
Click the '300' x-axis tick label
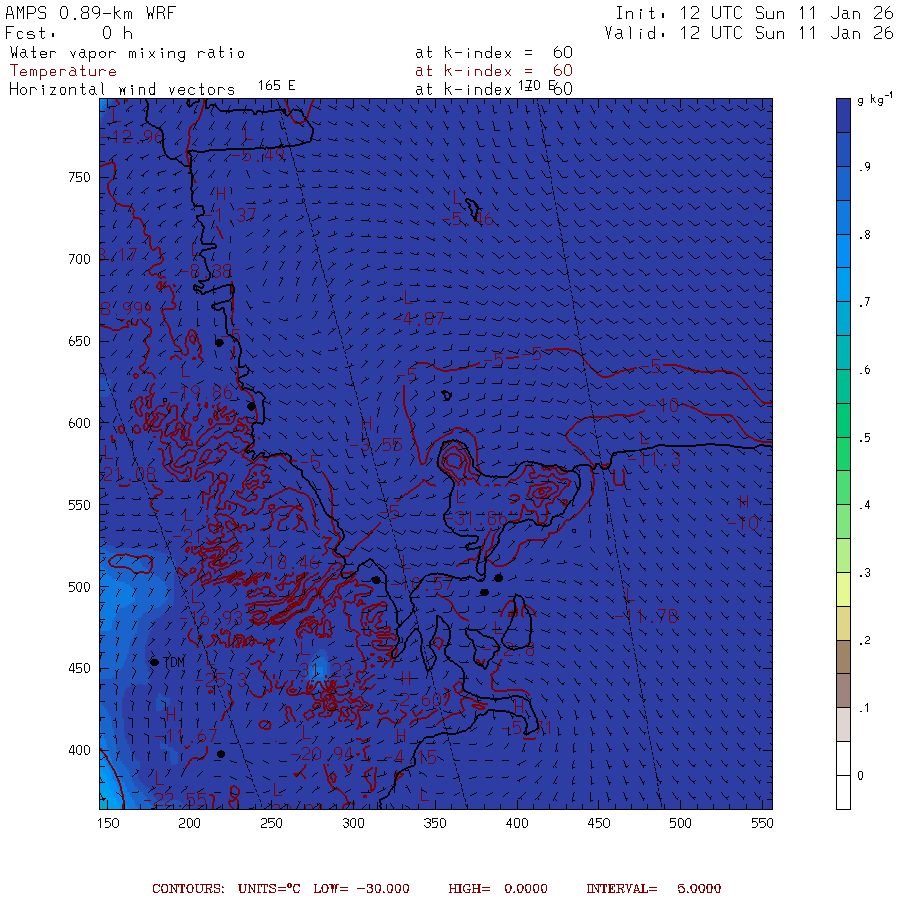pyautogui.click(x=354, y=823)
